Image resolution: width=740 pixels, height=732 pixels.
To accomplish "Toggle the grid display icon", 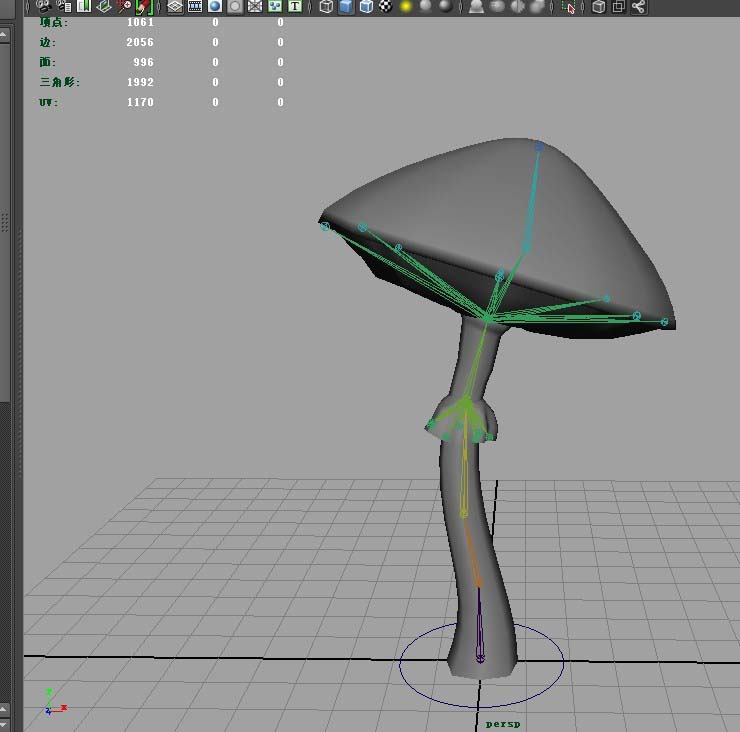I will [175, 6].
